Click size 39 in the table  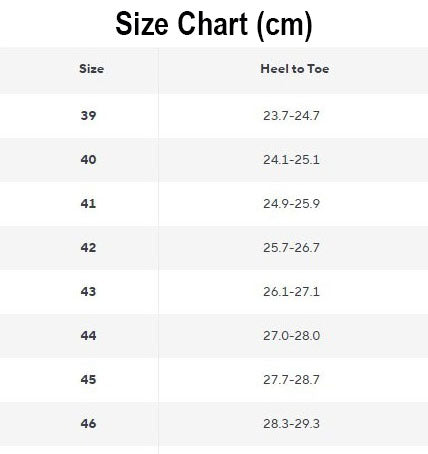[x=88, y=116]
